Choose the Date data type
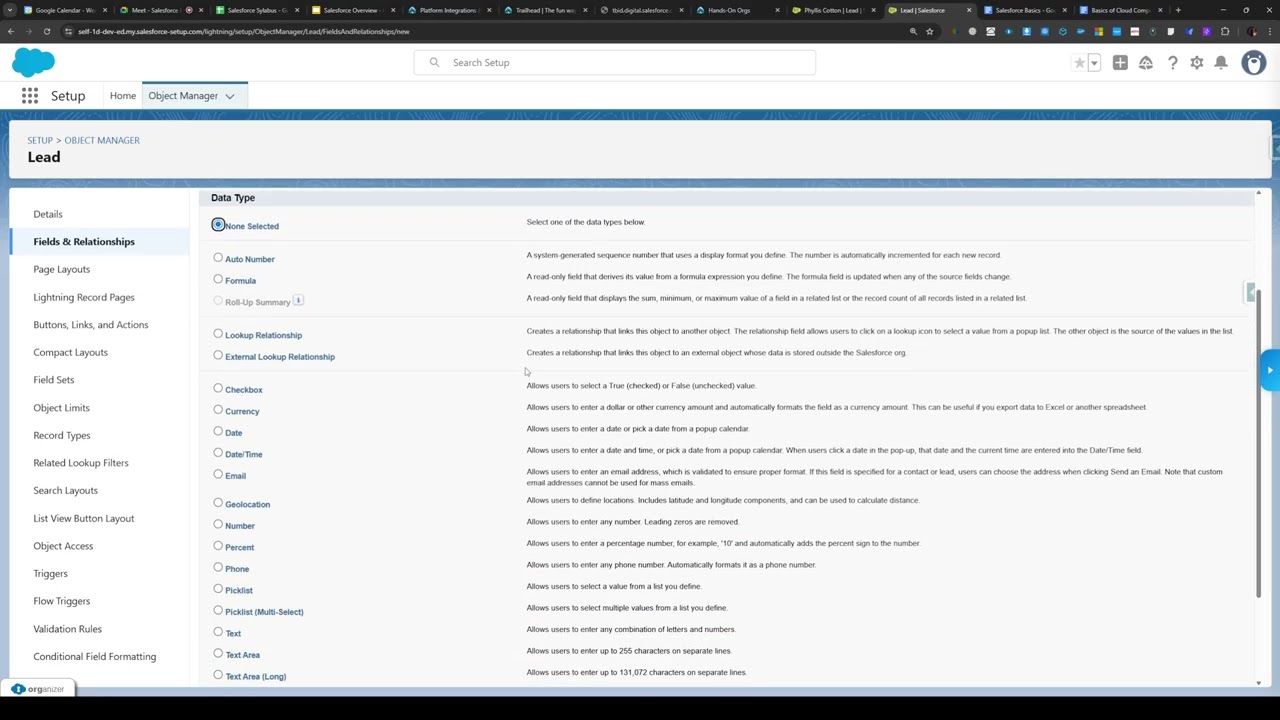 (218, 432)
